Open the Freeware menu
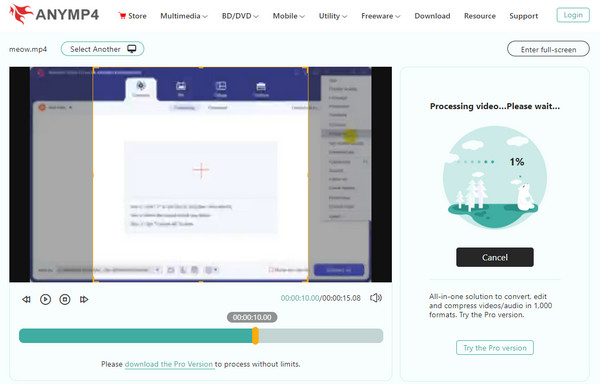 pos(381,16)
